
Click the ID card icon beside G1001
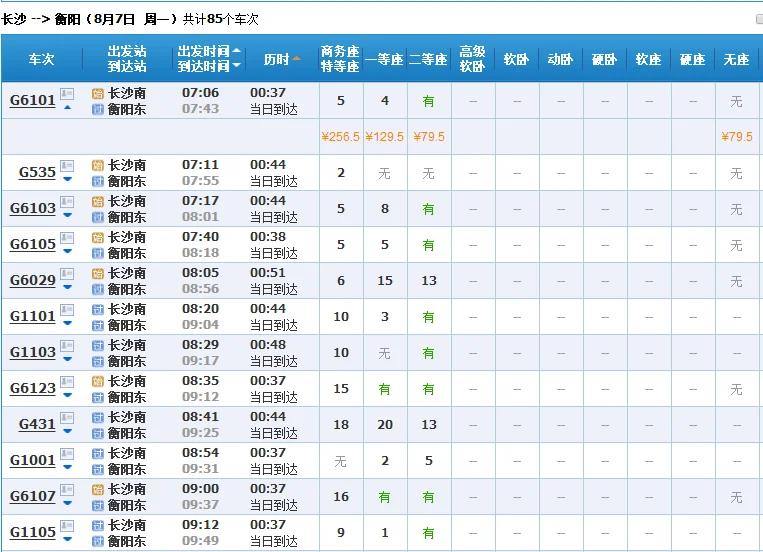[67, 454]
